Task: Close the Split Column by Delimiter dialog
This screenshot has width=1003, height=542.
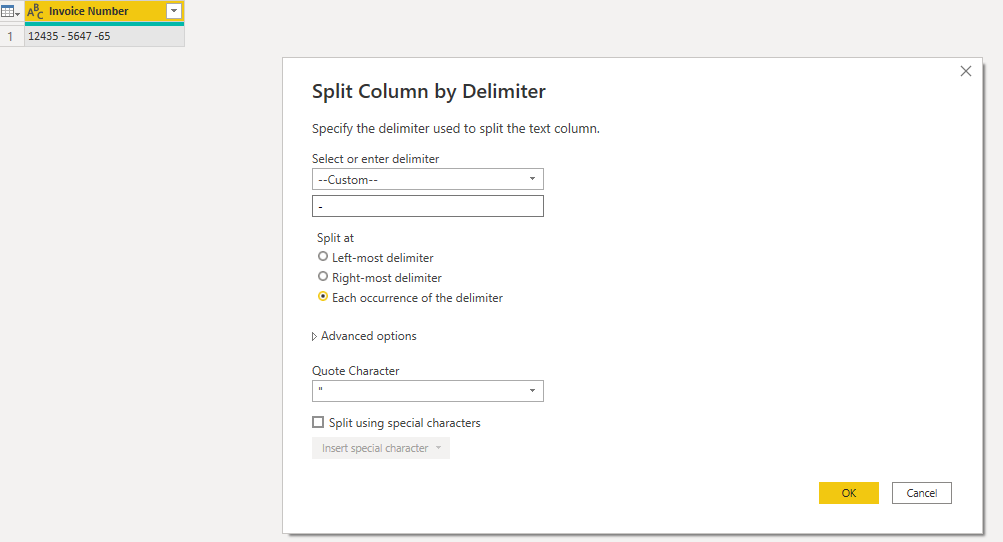Action: click(966, 71)
